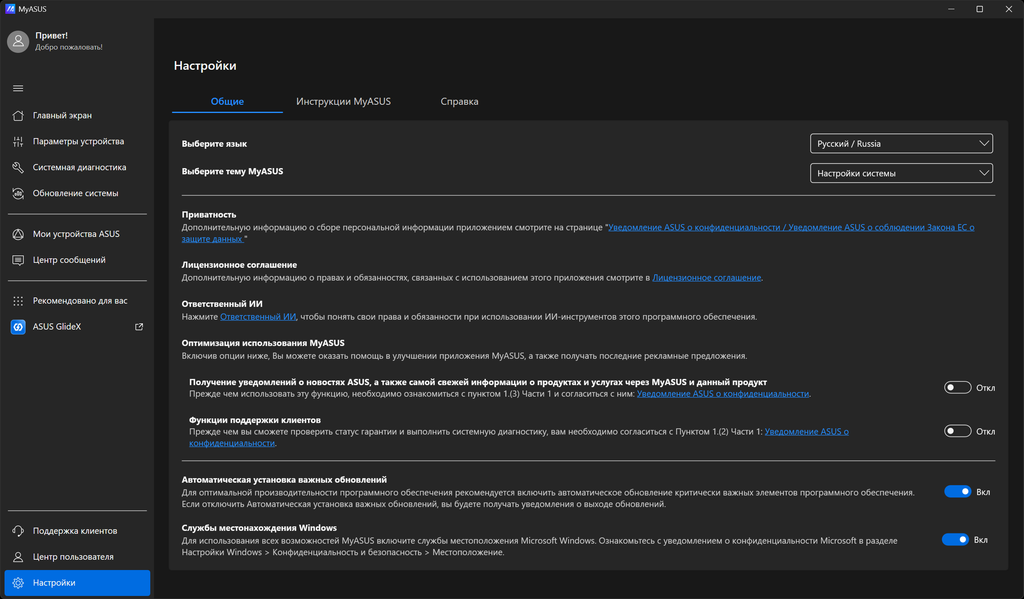Open the Главный экран home icon
Image resolution: width=1024 pixels, height=599 pixels.
(18, 116)
